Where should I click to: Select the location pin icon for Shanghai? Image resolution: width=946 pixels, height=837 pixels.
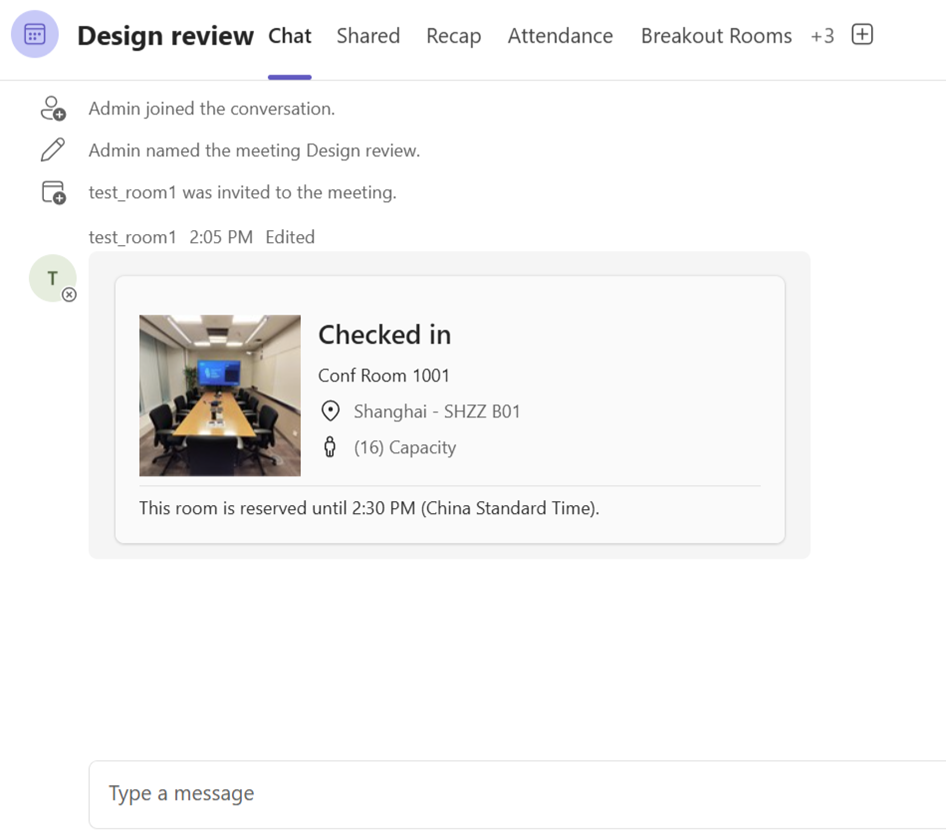[x=330, y=410]
